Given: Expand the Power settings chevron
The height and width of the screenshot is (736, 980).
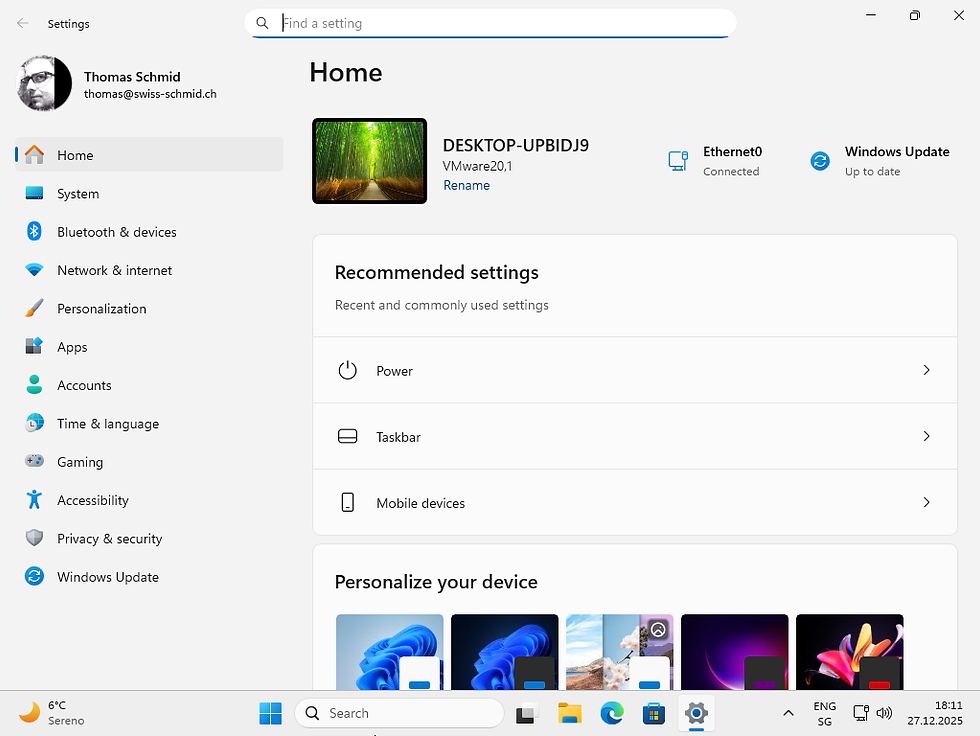Looking at the screenshot, I should tap(927, 370).
